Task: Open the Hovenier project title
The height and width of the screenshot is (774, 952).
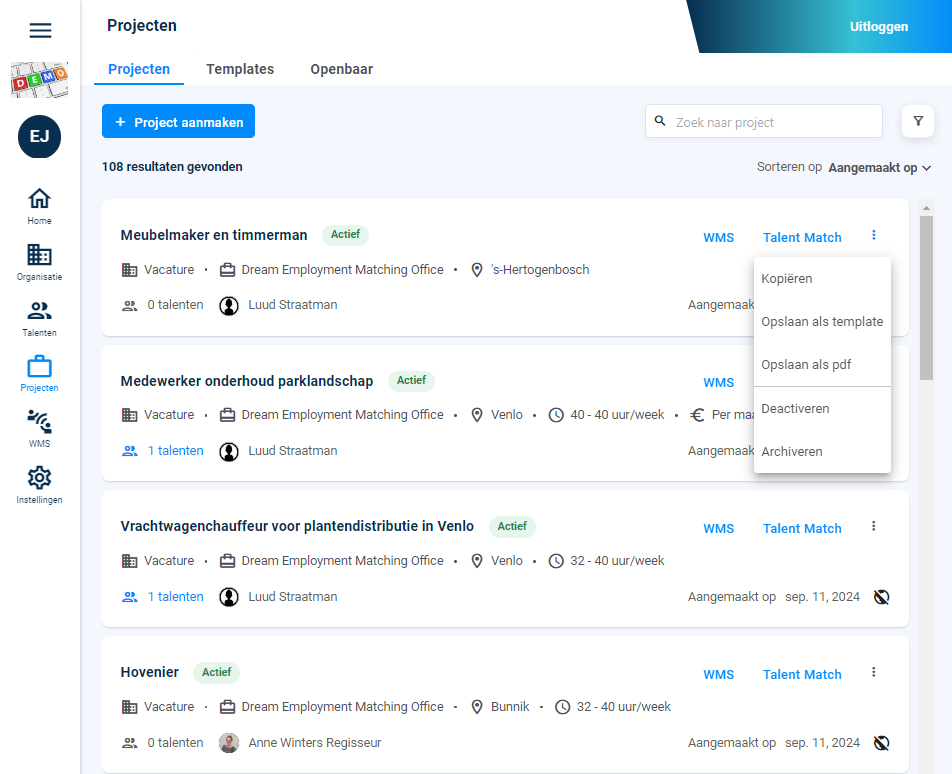Action: [149, 672]
